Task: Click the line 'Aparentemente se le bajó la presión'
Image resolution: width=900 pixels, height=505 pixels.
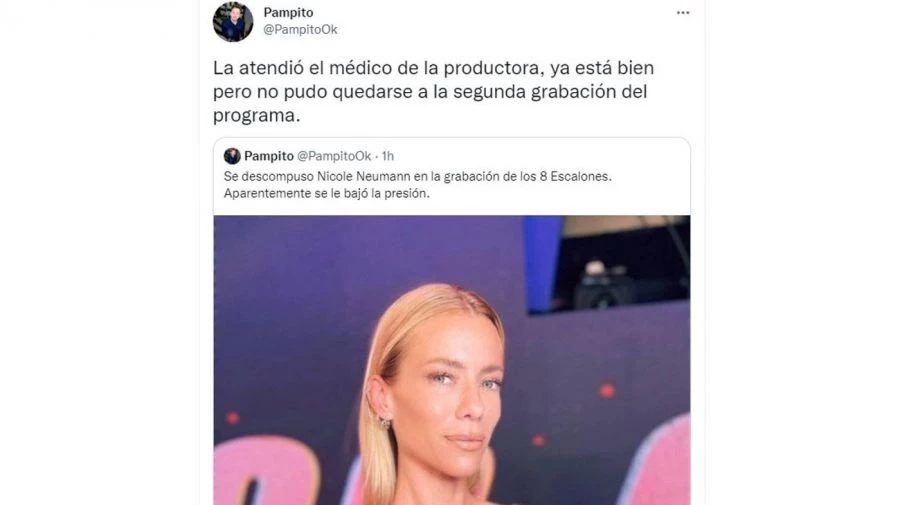Action: click(327, 193)
